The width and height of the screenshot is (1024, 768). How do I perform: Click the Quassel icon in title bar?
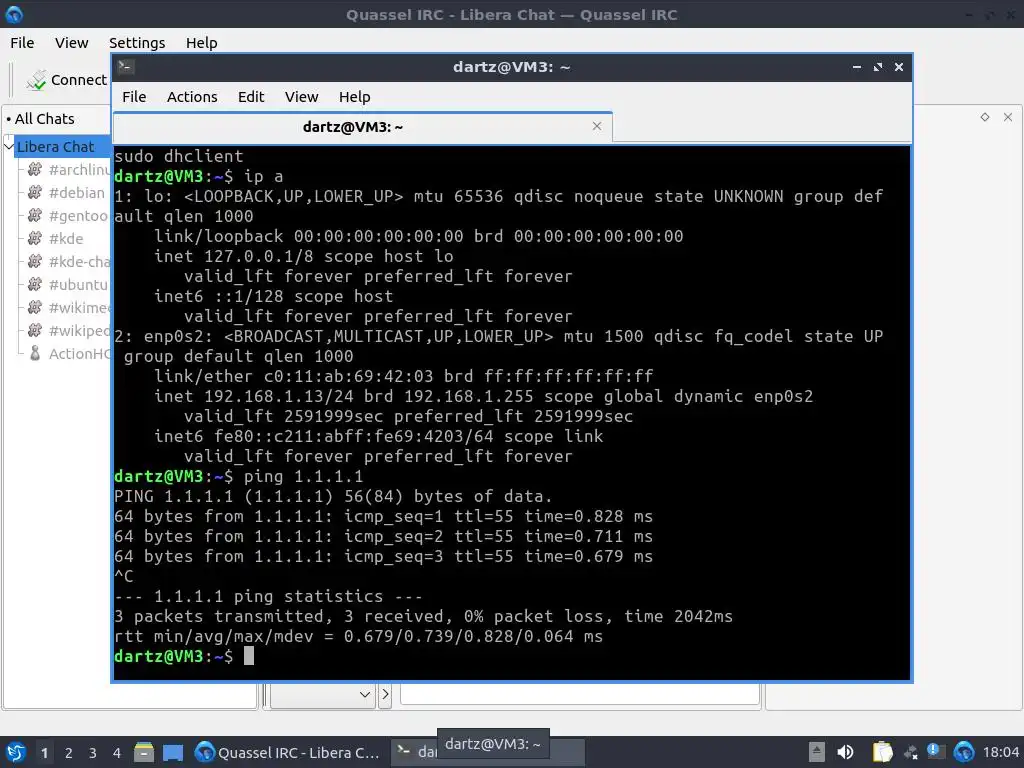[14, 14]
